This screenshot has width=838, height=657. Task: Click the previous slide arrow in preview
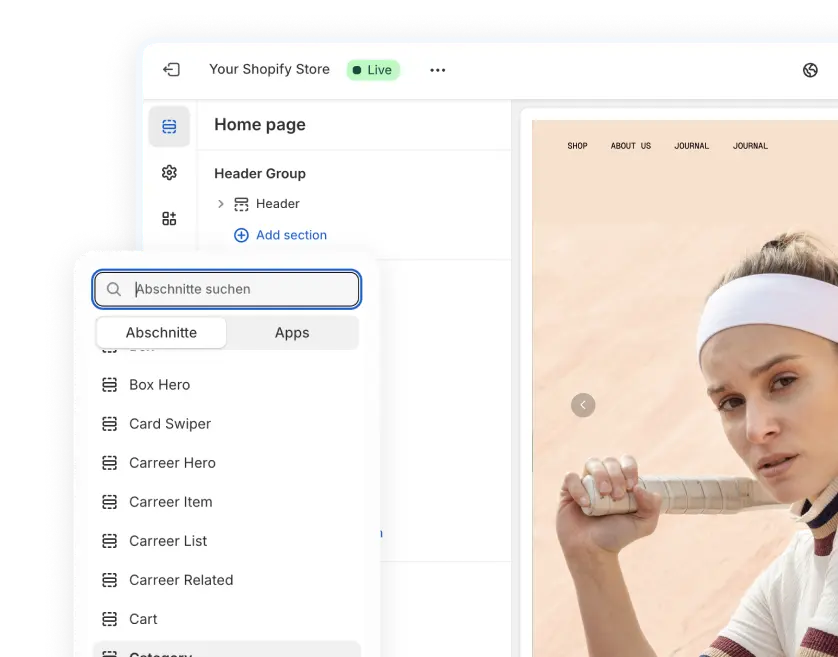[x=583, y=405]
